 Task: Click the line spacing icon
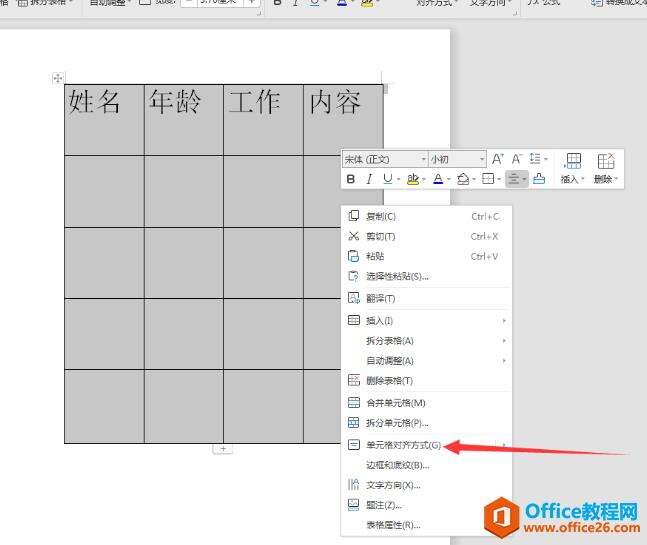pyautogui.click(x=538, y=159)
